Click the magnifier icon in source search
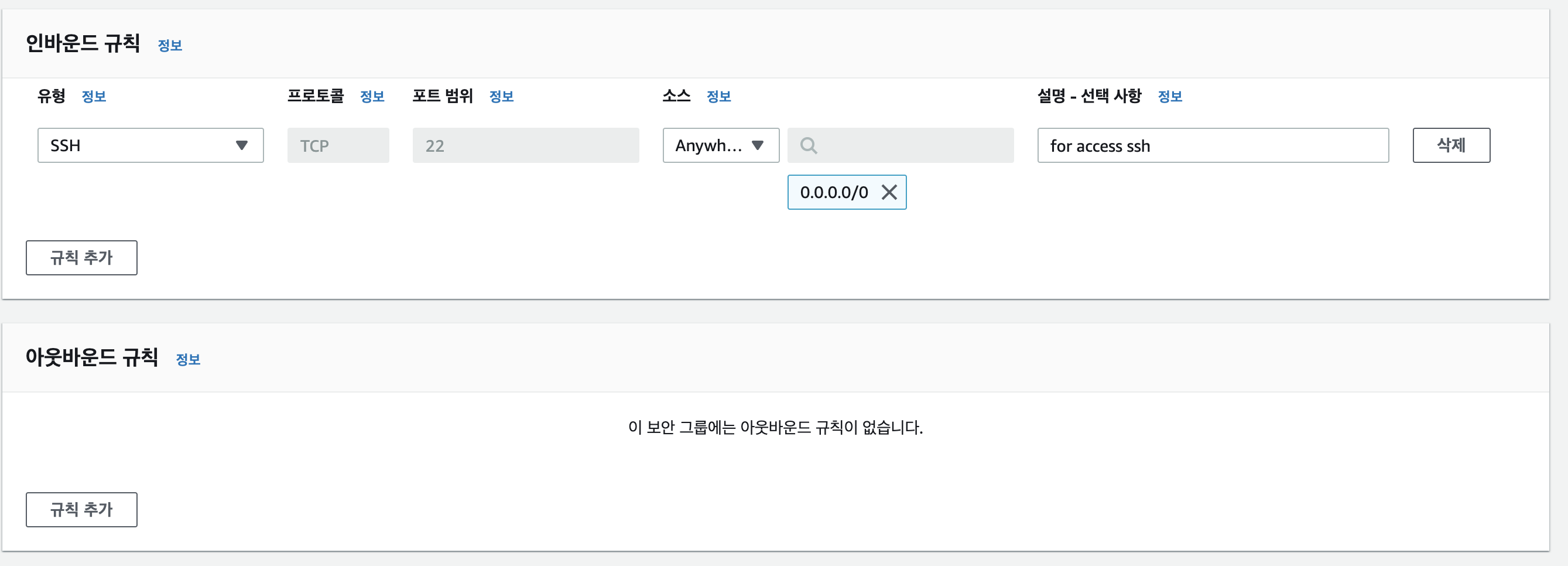Viewport: 1568px width, 566px height. point(809,146)
